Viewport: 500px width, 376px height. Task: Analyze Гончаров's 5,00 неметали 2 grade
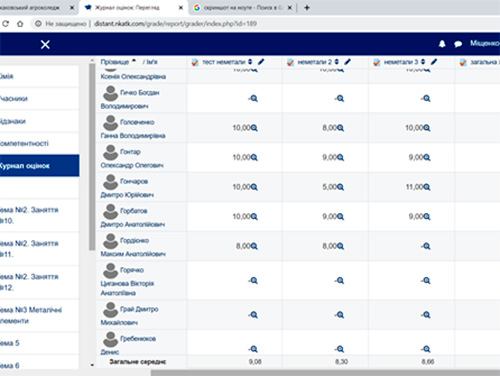click(340, 187)
